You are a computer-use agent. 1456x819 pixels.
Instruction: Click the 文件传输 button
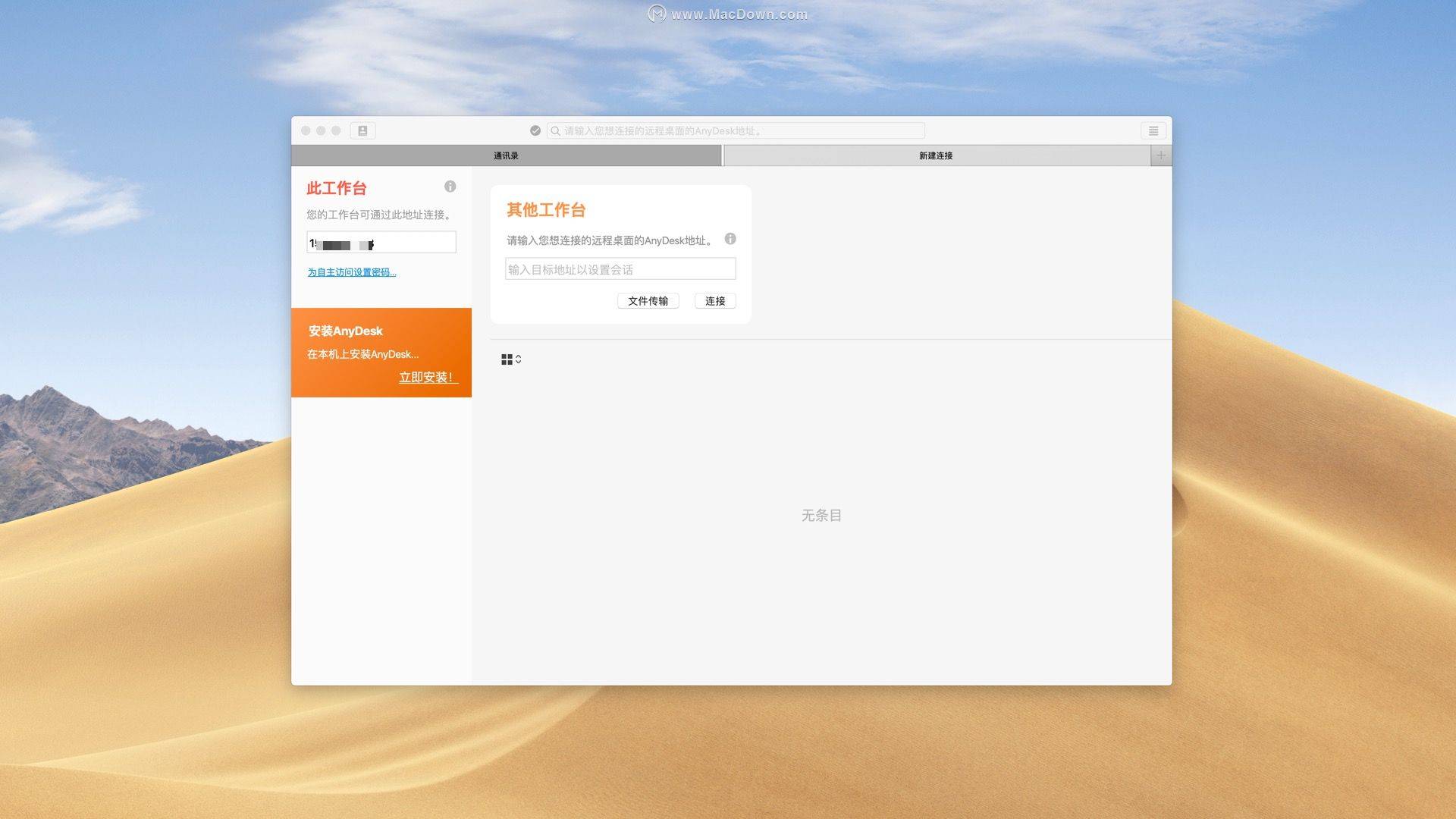[x=648, y=301]
